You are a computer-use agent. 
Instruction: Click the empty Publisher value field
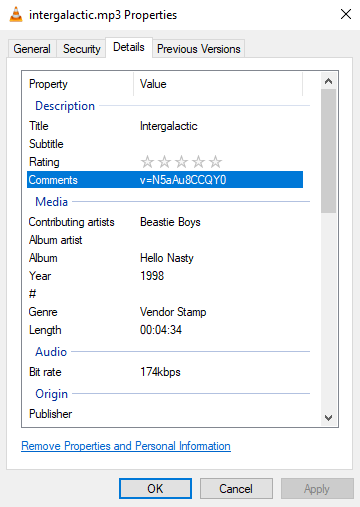pos(221,414)
